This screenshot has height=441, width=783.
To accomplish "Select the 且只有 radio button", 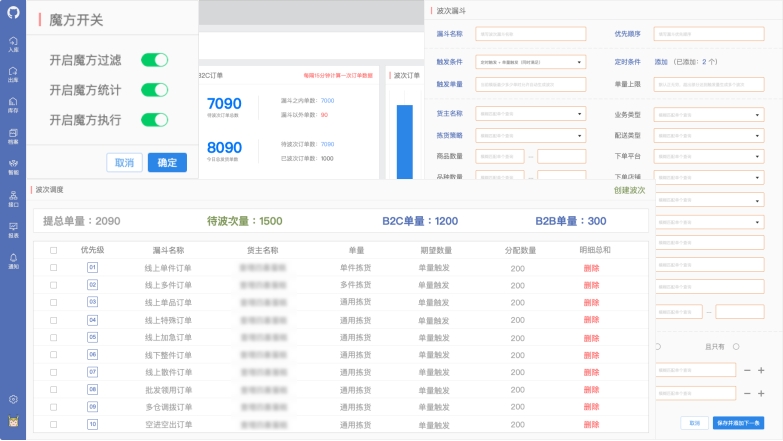I will pos(736,347).
